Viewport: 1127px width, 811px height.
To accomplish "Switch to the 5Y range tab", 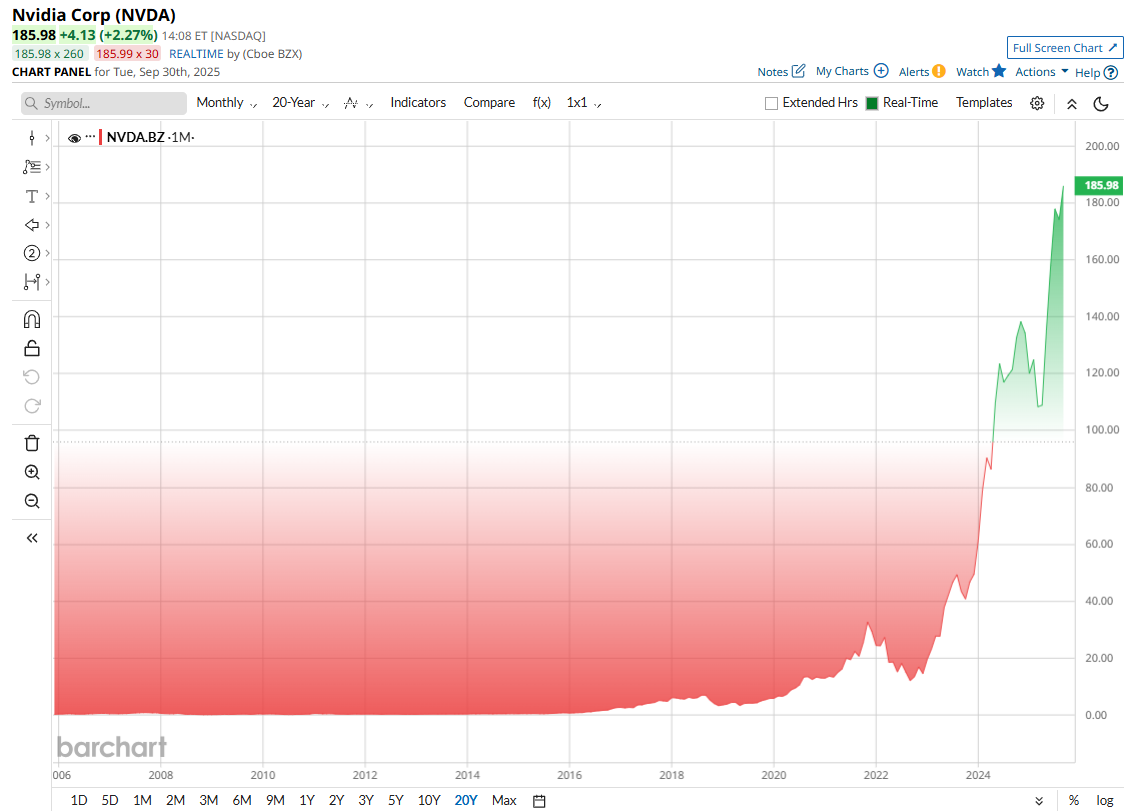I will 395,800.
